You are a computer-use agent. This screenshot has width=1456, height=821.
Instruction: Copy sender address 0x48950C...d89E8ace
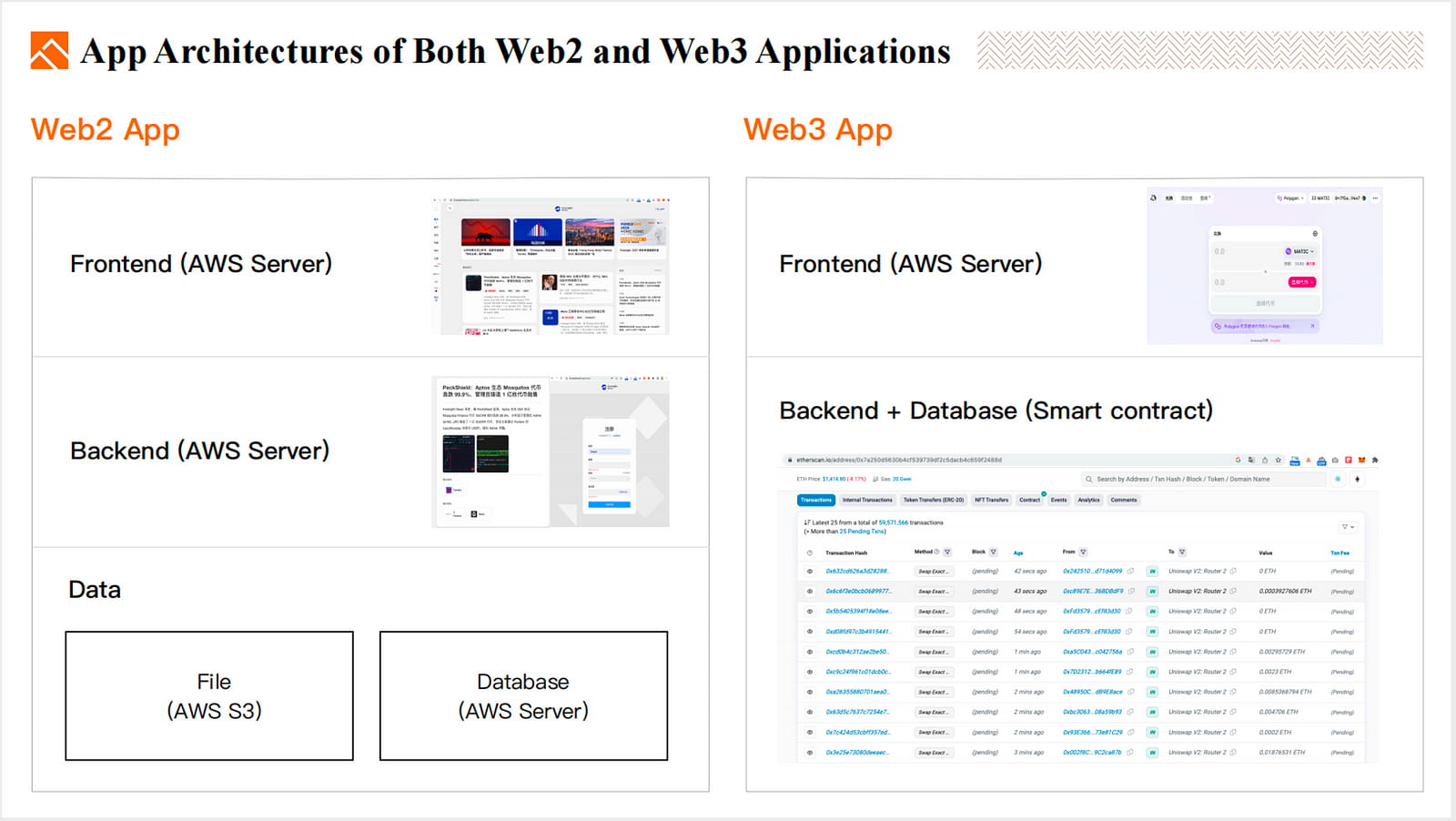tap(1130, 692)
